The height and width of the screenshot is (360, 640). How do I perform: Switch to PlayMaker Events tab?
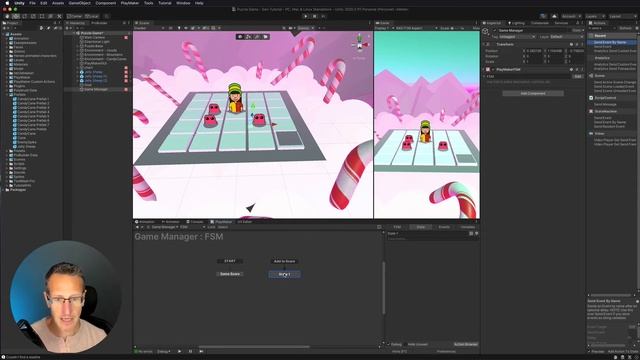click(x=444, y=227)
